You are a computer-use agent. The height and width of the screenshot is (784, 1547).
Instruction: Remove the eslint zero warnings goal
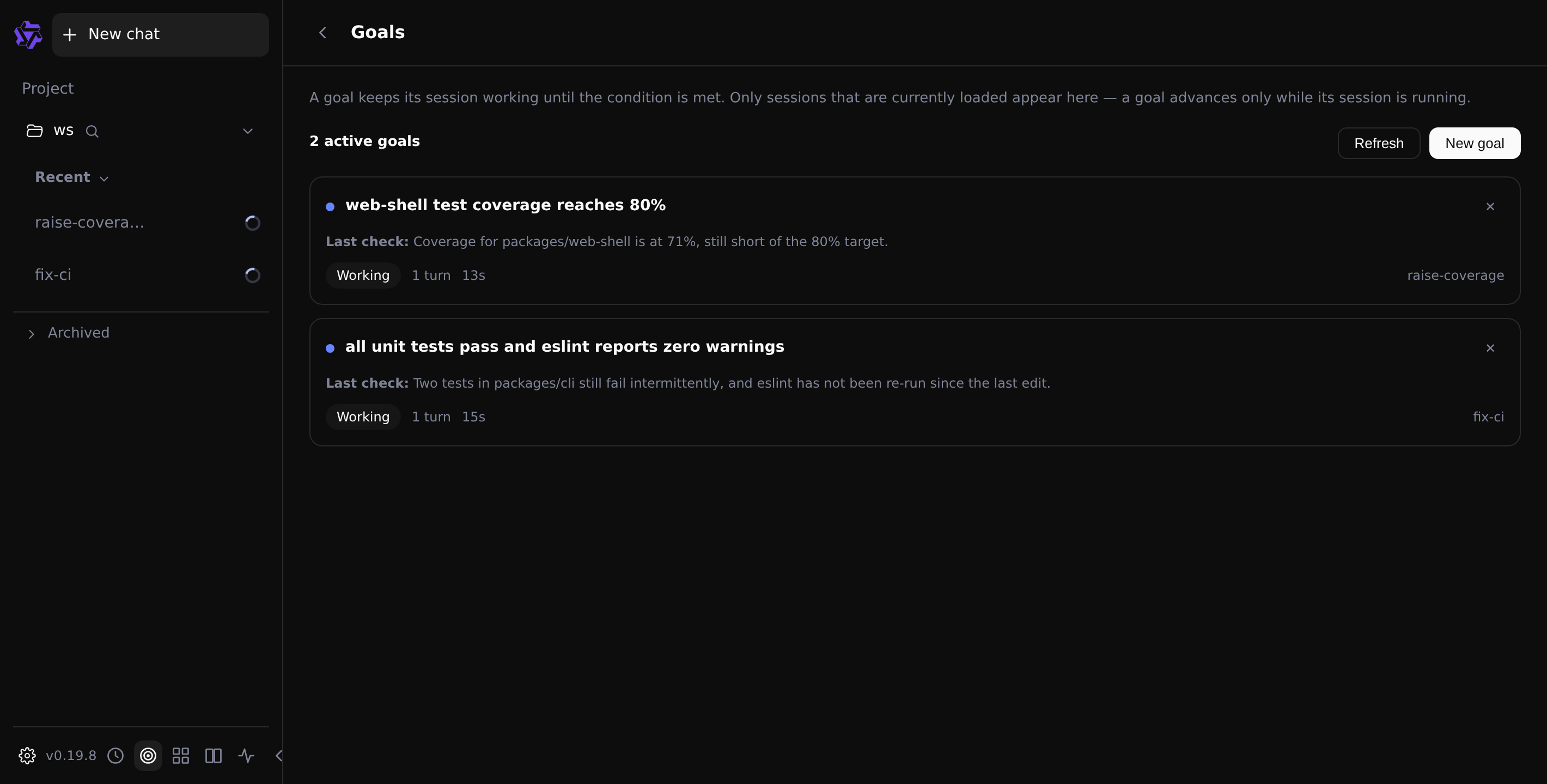(x=1490, y=348)
